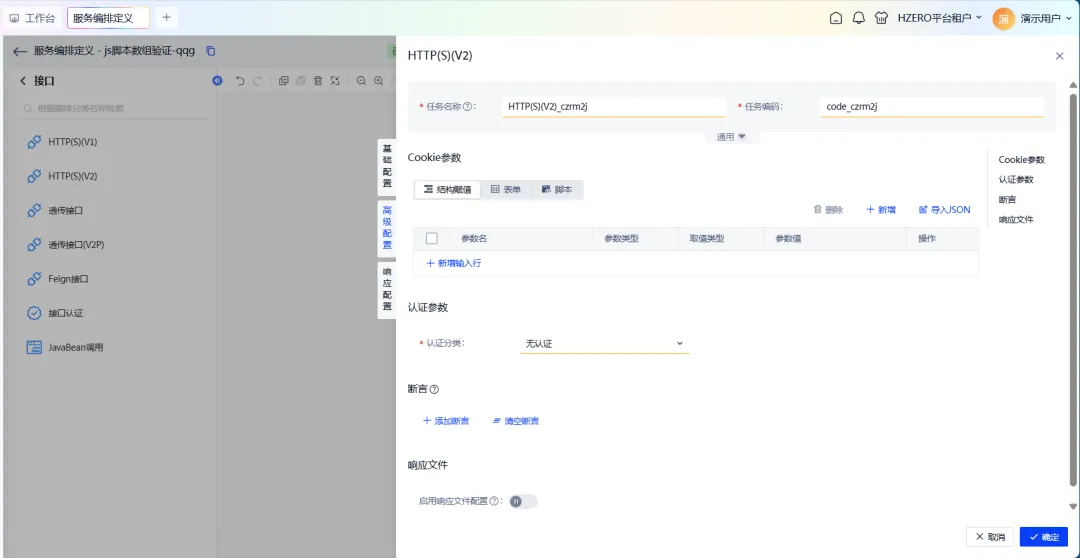Select the 透传接口(V2P) component
This screenshot has width=1080, height=558.
pyautogui.click(x=65, y=245)
